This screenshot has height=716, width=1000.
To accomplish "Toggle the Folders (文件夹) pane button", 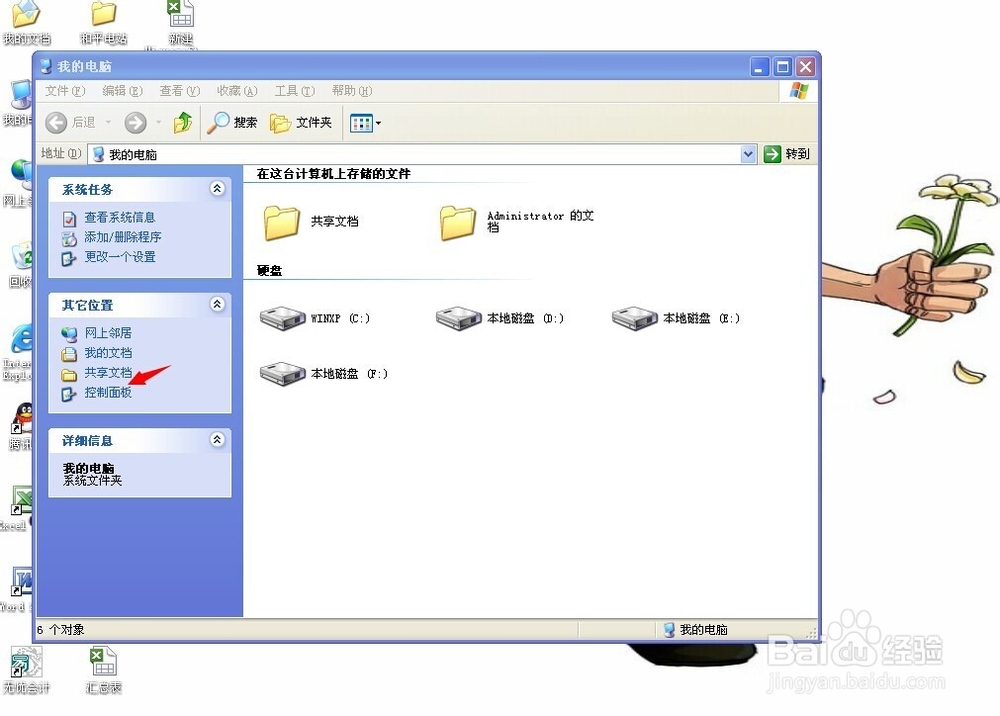I will 301,122.
